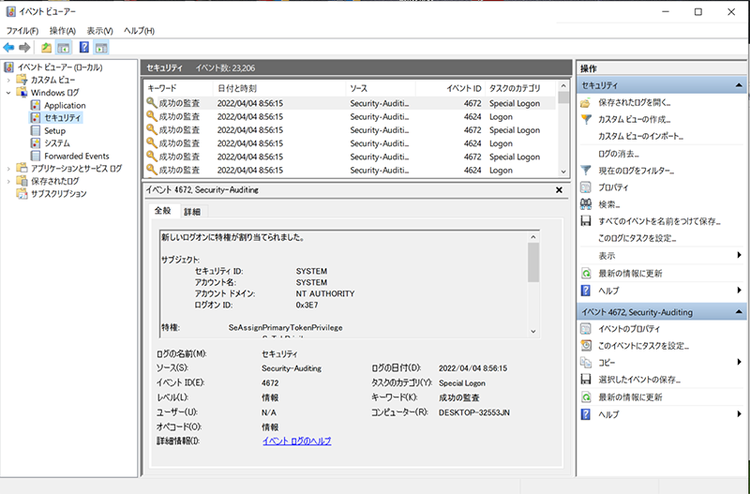Sort by the タスクのカテゴリ column header
This screenshot has width=750, height=494.
click(x=520, y=88)
